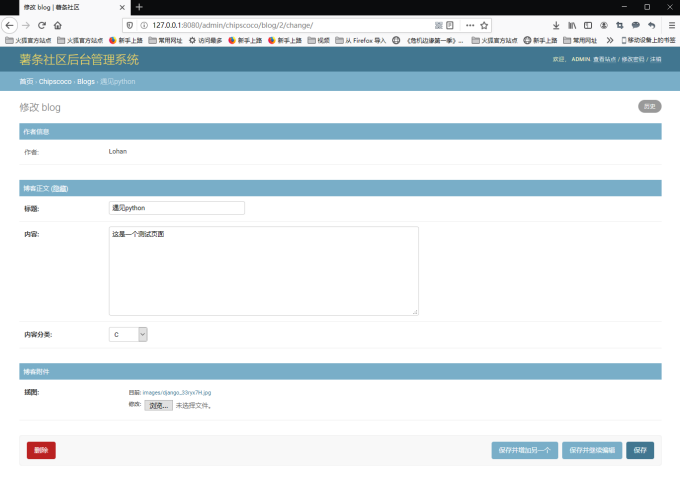Toggle reader view icon in address bar
The height and width of the screenshot is (478, 680).
(450, 25)
